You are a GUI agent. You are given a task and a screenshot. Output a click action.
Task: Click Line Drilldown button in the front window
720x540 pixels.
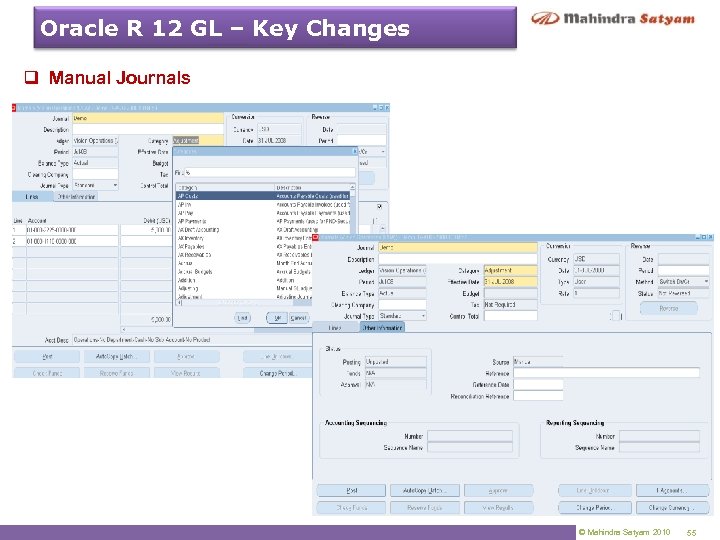coord(595,490)
